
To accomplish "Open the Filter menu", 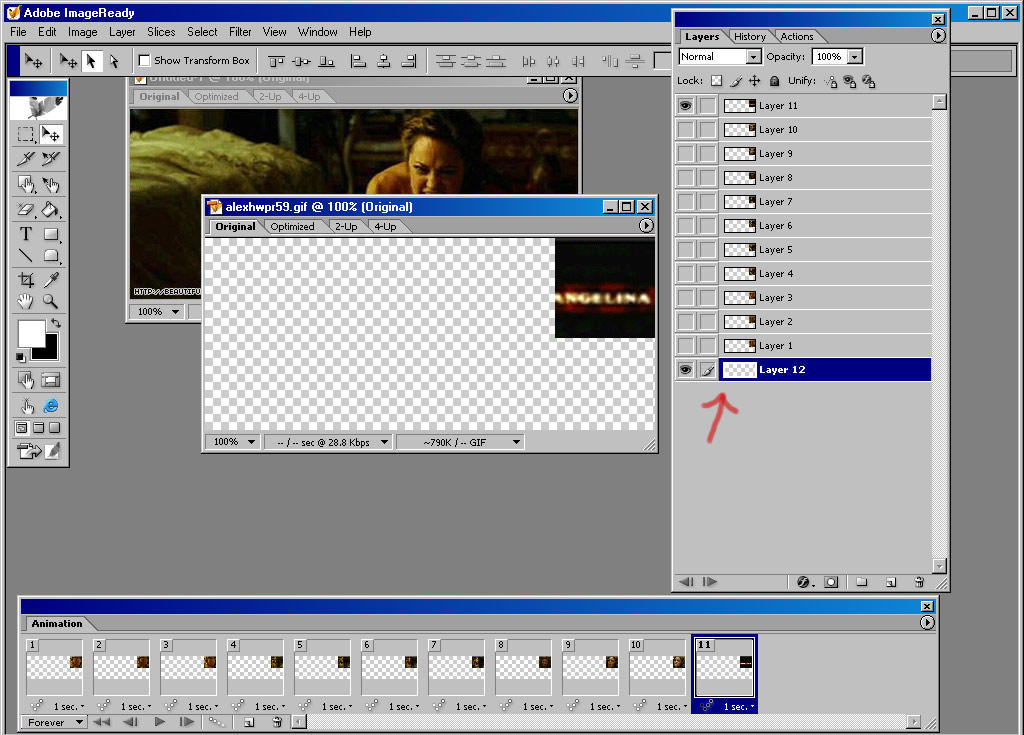I will click(240, 32).
